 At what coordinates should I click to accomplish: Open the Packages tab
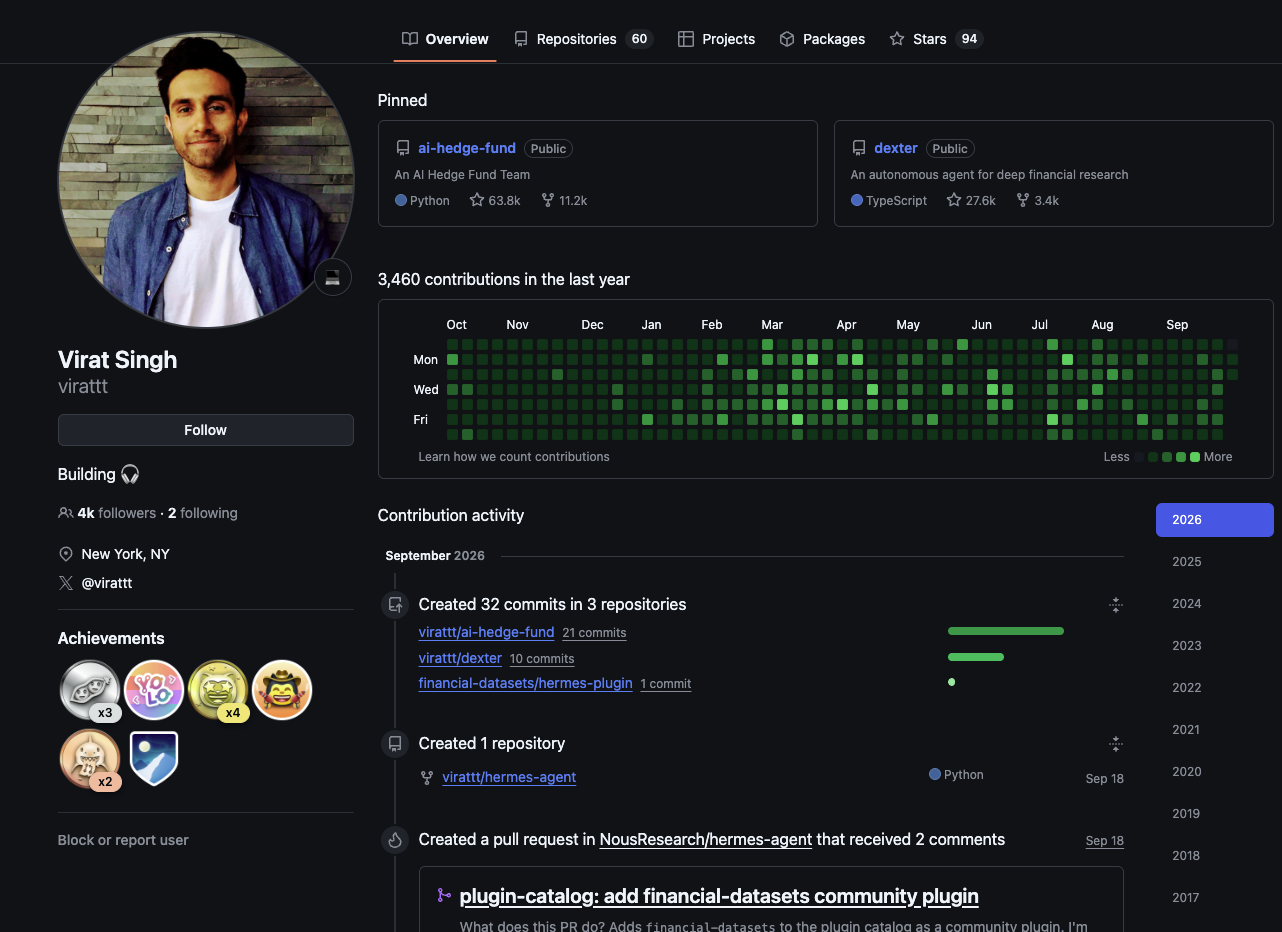tap(822, 39)
